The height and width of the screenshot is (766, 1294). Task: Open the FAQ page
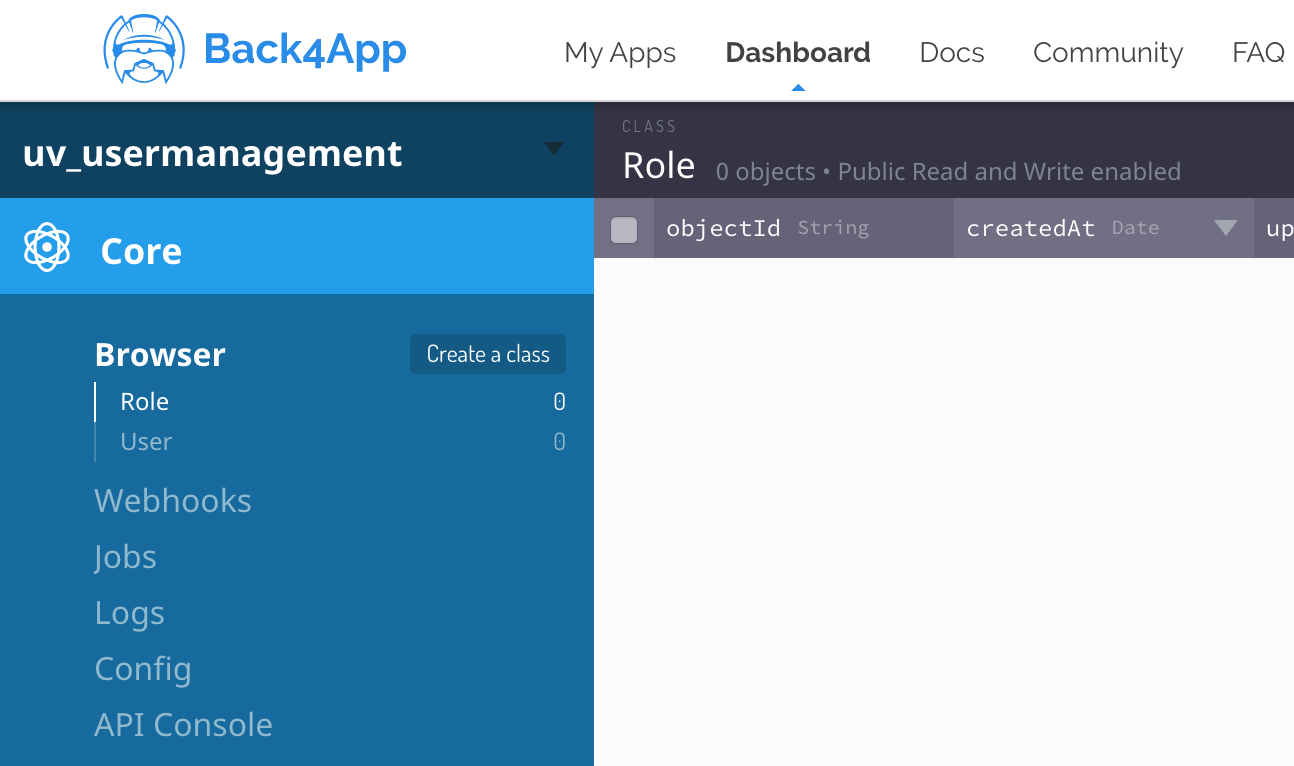pos(1258,52)
